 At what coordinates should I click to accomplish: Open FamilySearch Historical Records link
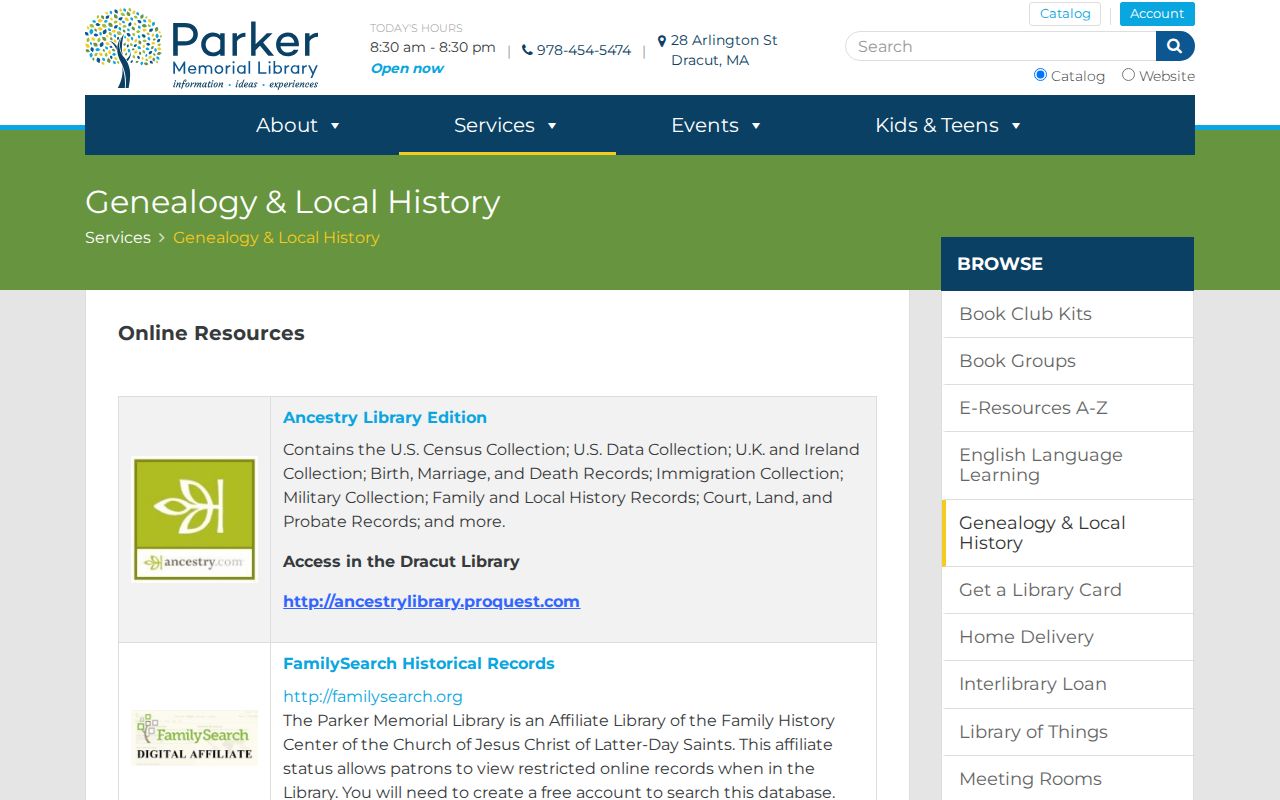[x=419, y=663]
